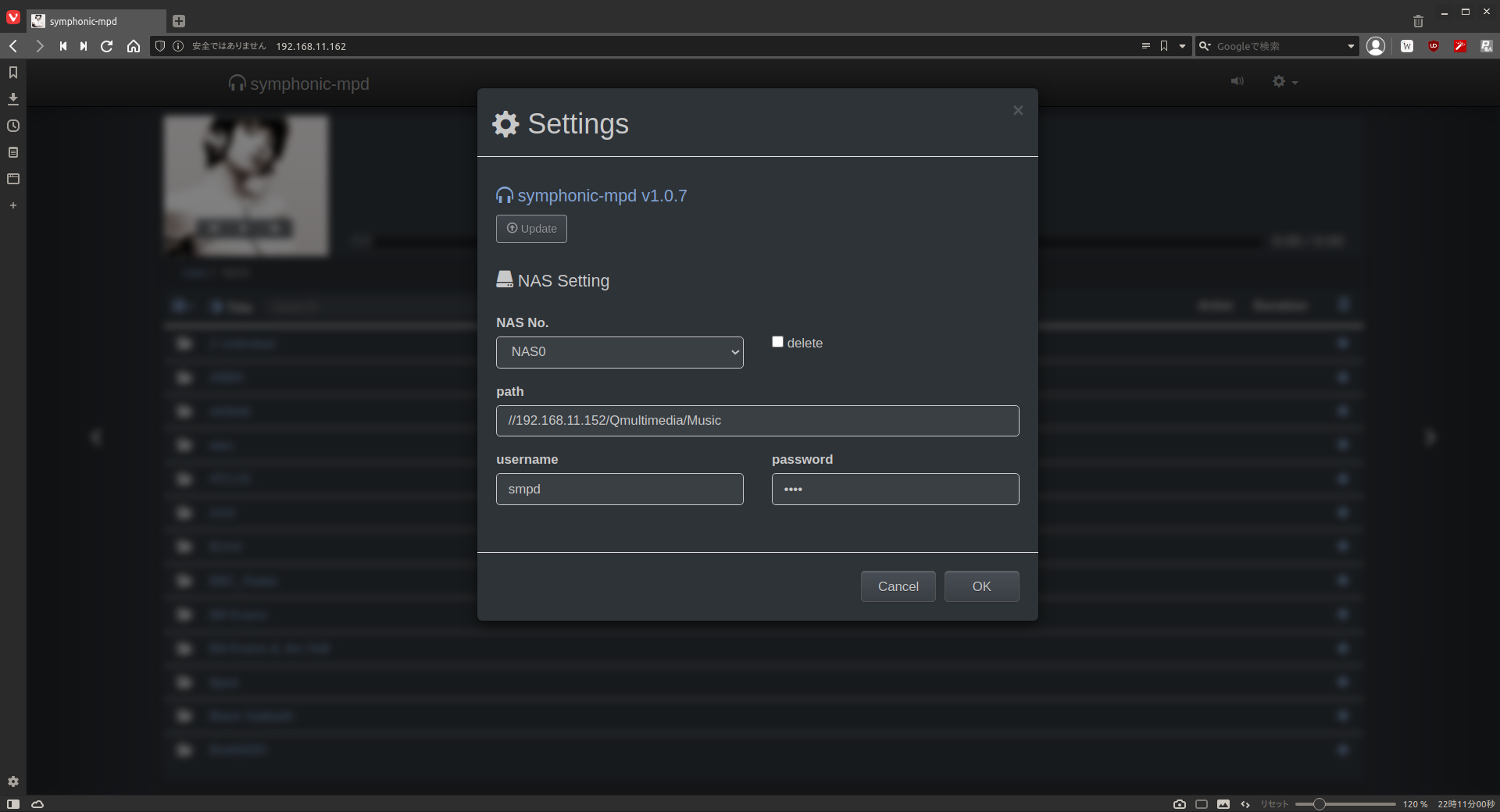Open the content blocker shield
Screen dimensions: 1500x812
(160, 46)
